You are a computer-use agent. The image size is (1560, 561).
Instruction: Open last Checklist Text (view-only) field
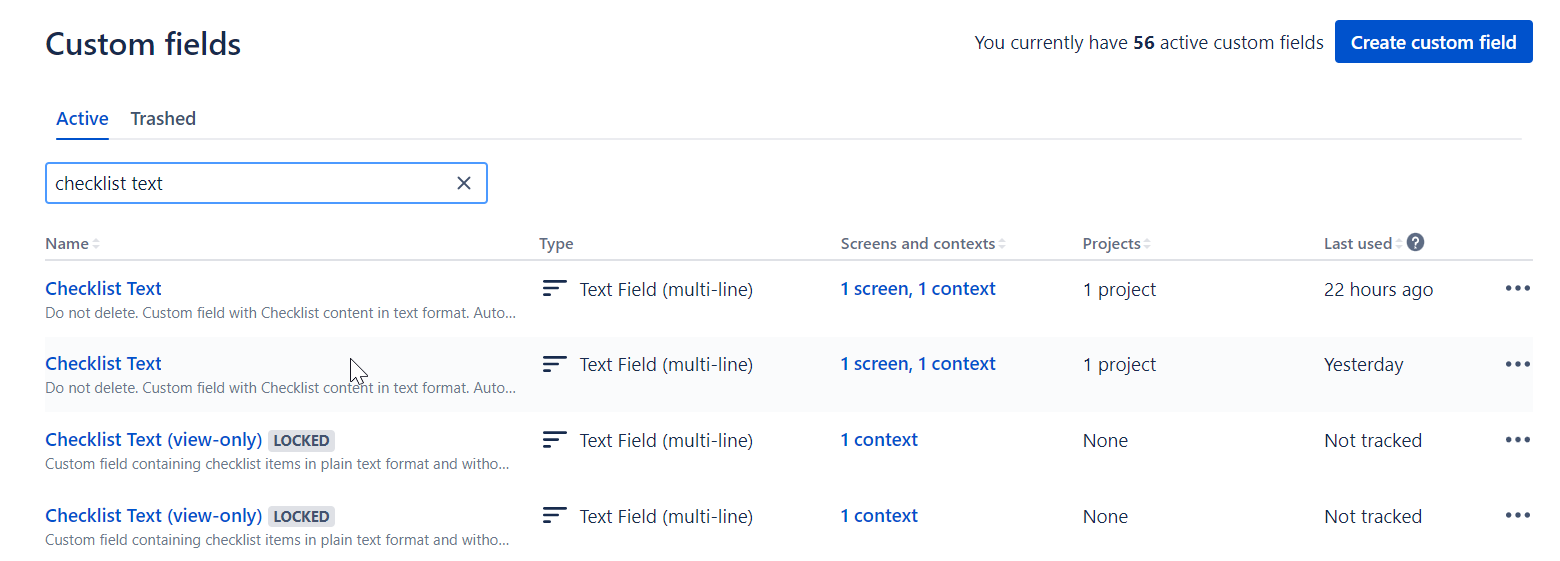(153, 516)
